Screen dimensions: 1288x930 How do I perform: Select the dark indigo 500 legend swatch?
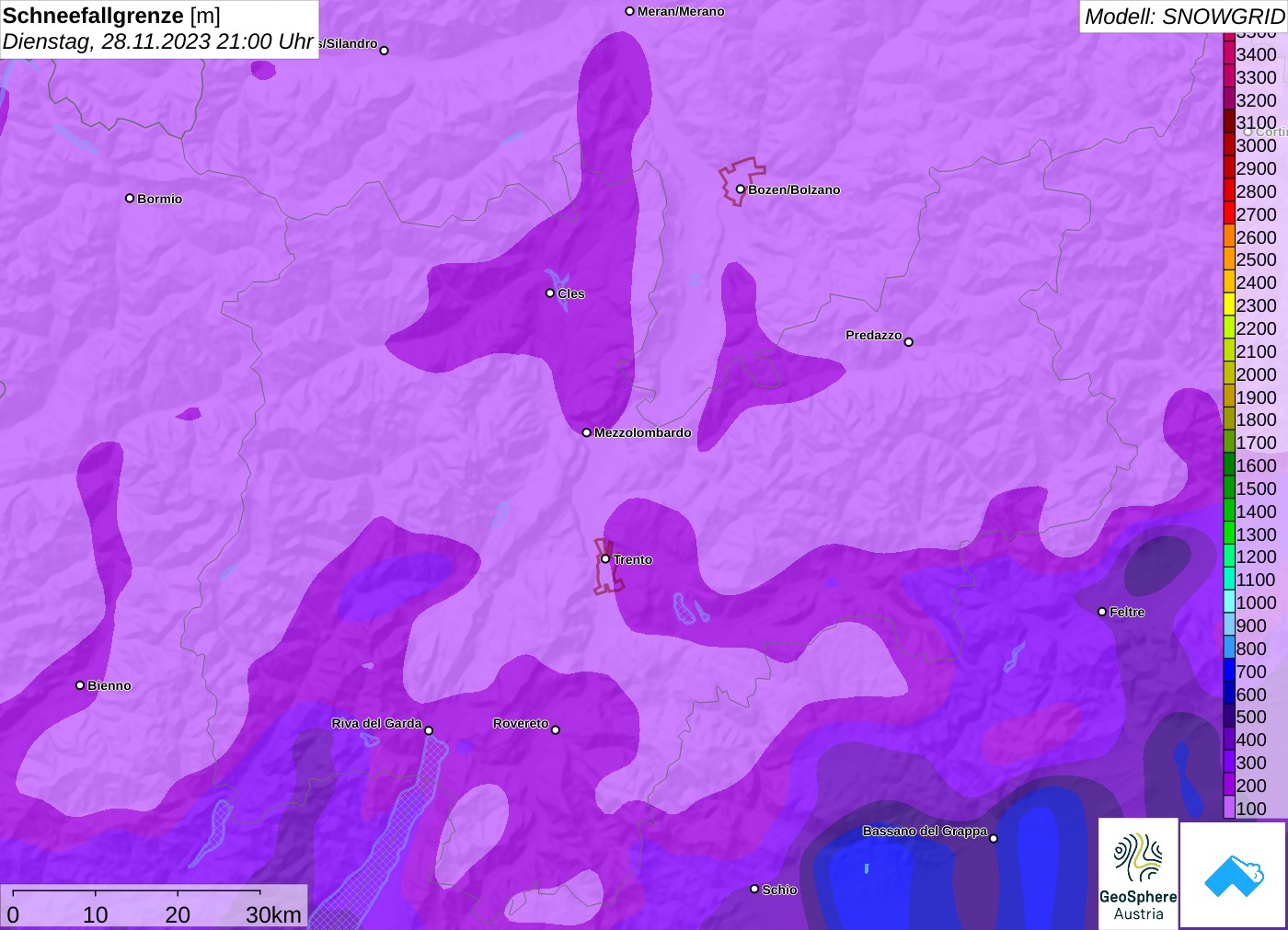[1229, 717]
